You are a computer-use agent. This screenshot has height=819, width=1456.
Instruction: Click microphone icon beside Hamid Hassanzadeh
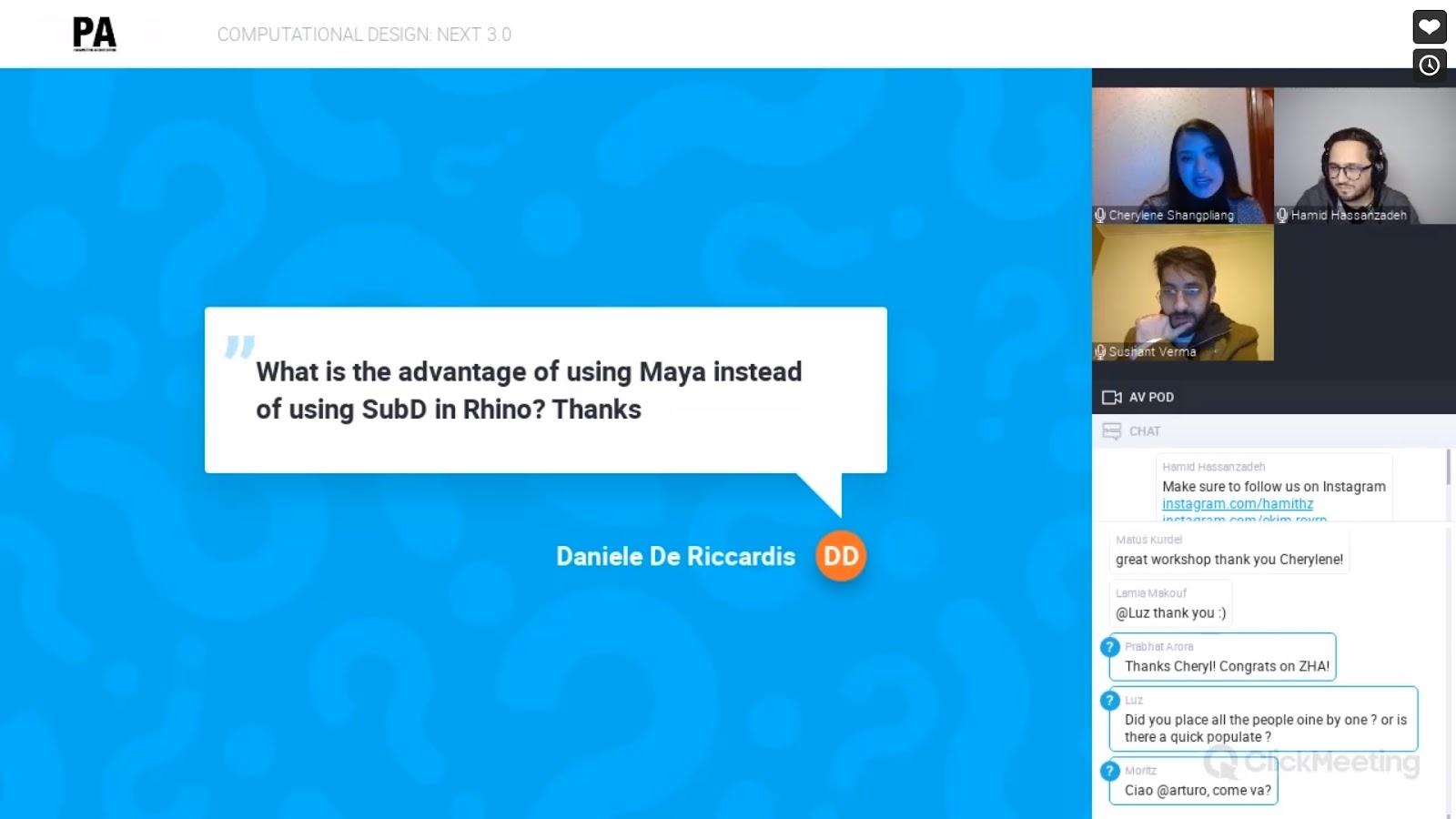point(1282,216)
